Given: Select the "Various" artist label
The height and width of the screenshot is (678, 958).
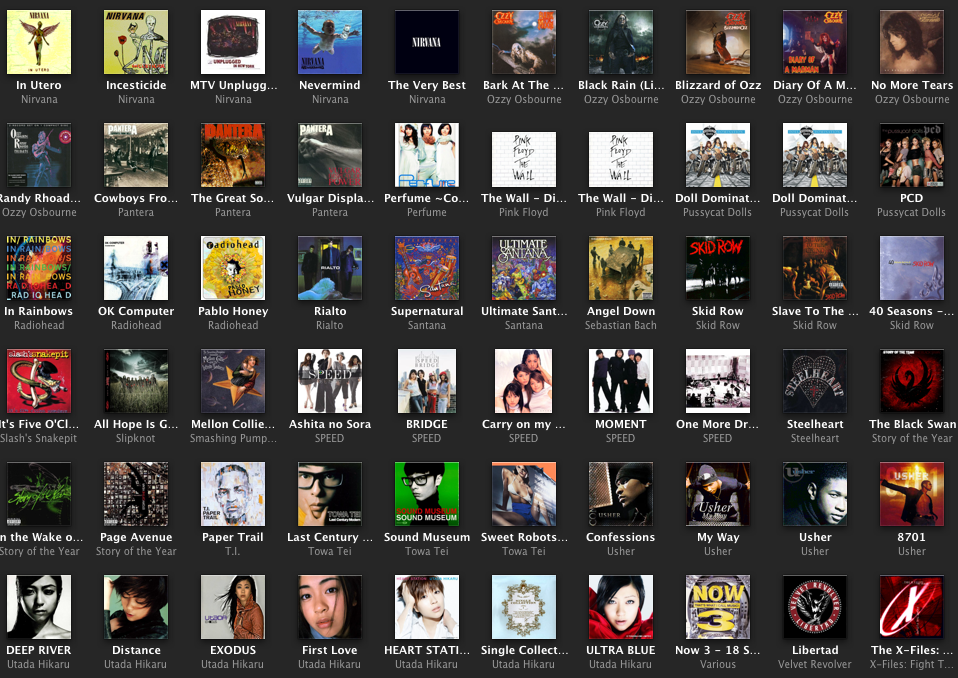Looking at the screenshot, I should point(718,664).
